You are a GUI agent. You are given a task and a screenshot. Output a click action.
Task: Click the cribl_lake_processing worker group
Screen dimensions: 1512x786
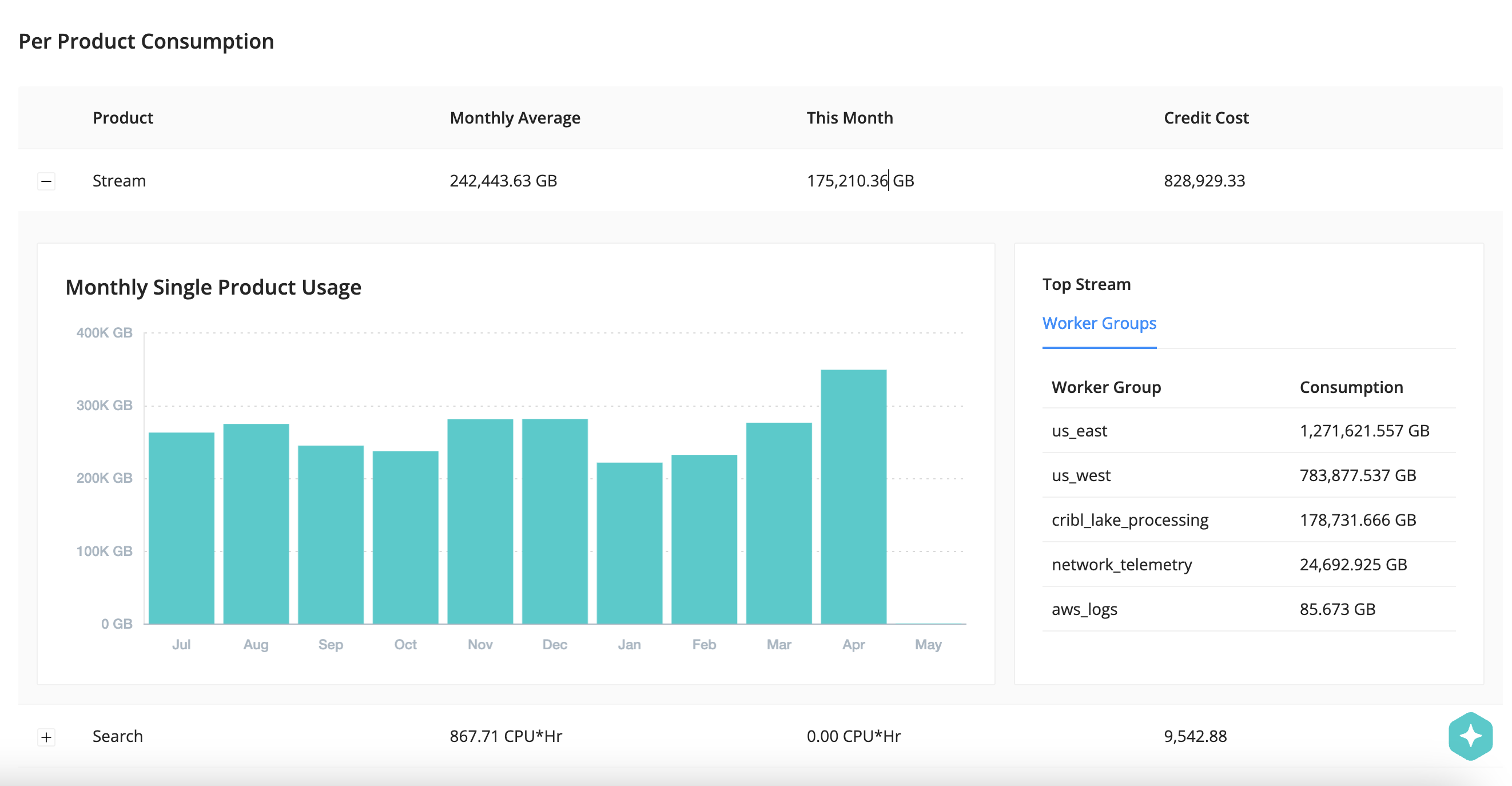coord(1129,520)
